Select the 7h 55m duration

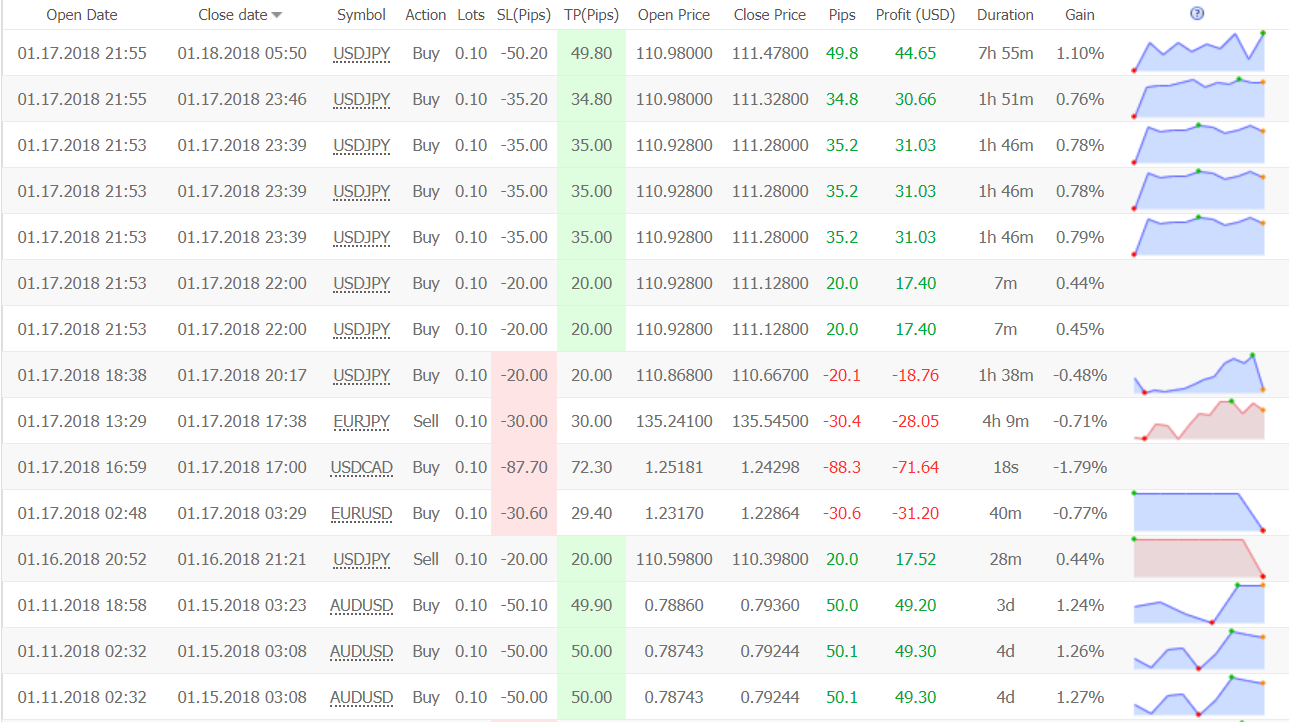click(x=1006, y=54)
